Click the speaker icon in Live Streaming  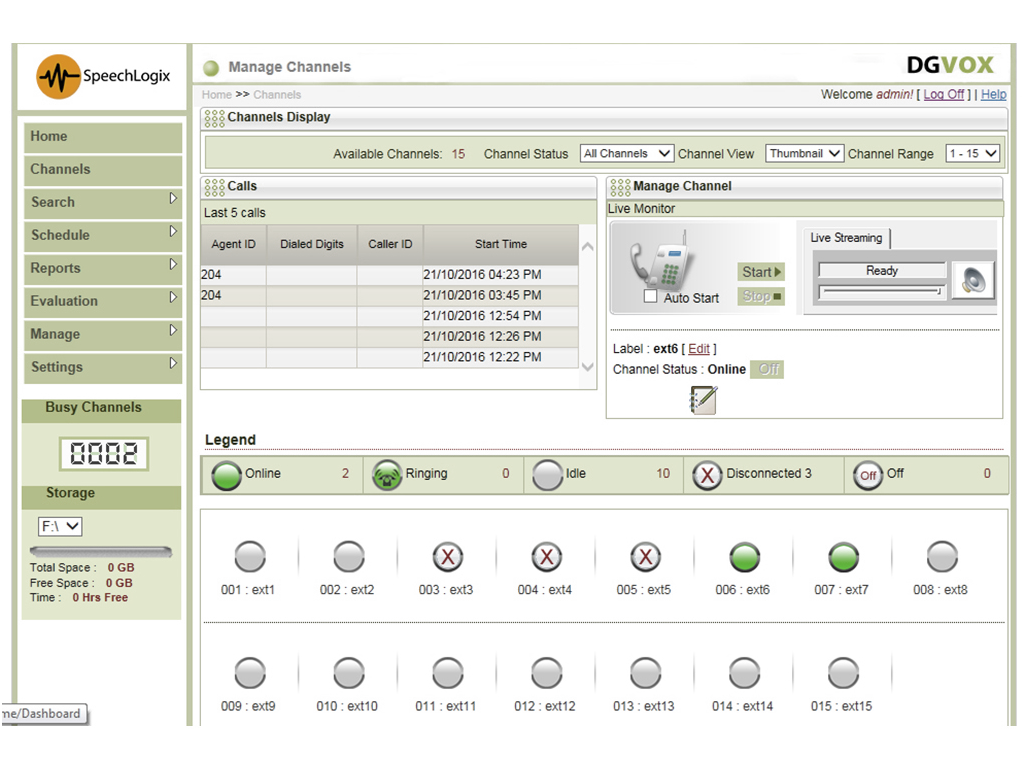click(973, 281)
